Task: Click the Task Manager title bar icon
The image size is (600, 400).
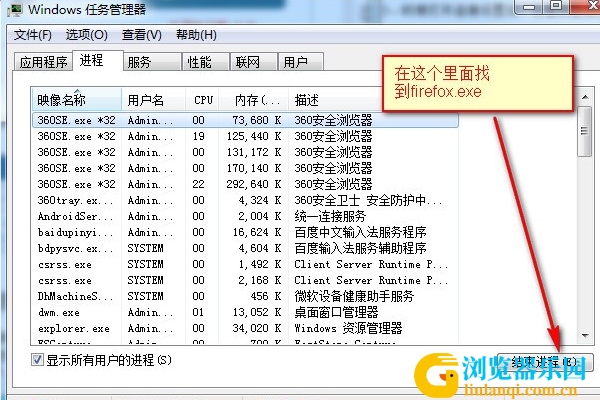Action: [x=15, y=8]
